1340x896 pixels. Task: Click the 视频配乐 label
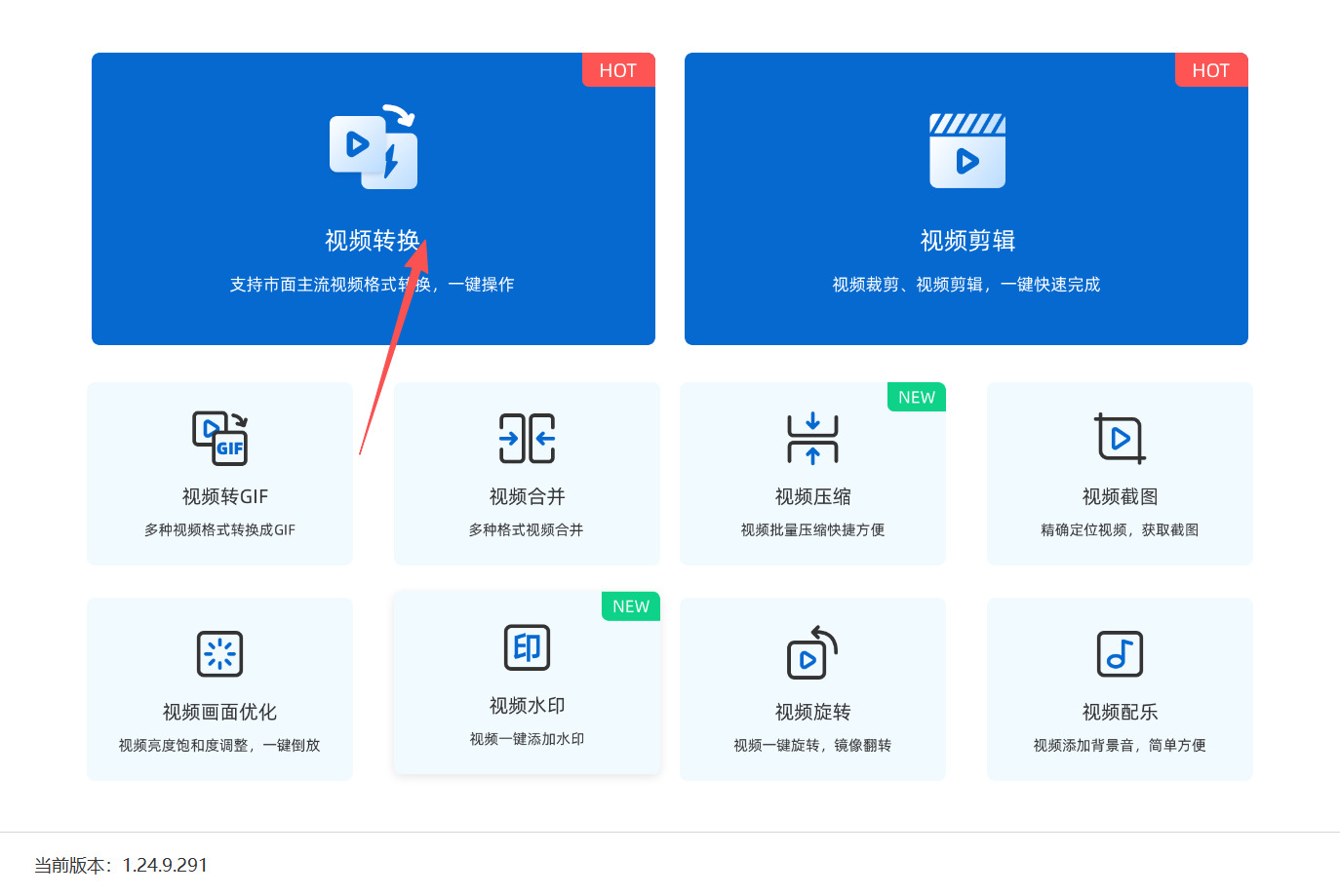tap(1120, 713)
